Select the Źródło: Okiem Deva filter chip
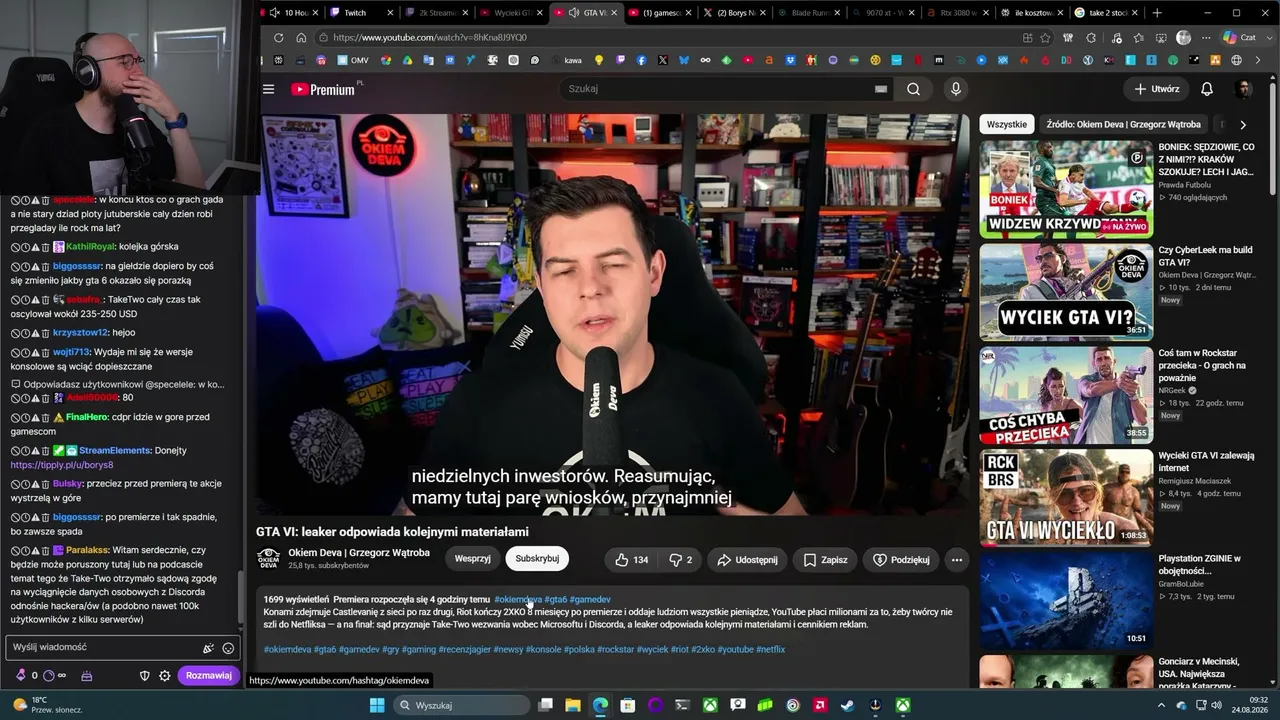Screen dimensions: 1280x720 (1123, 125)
